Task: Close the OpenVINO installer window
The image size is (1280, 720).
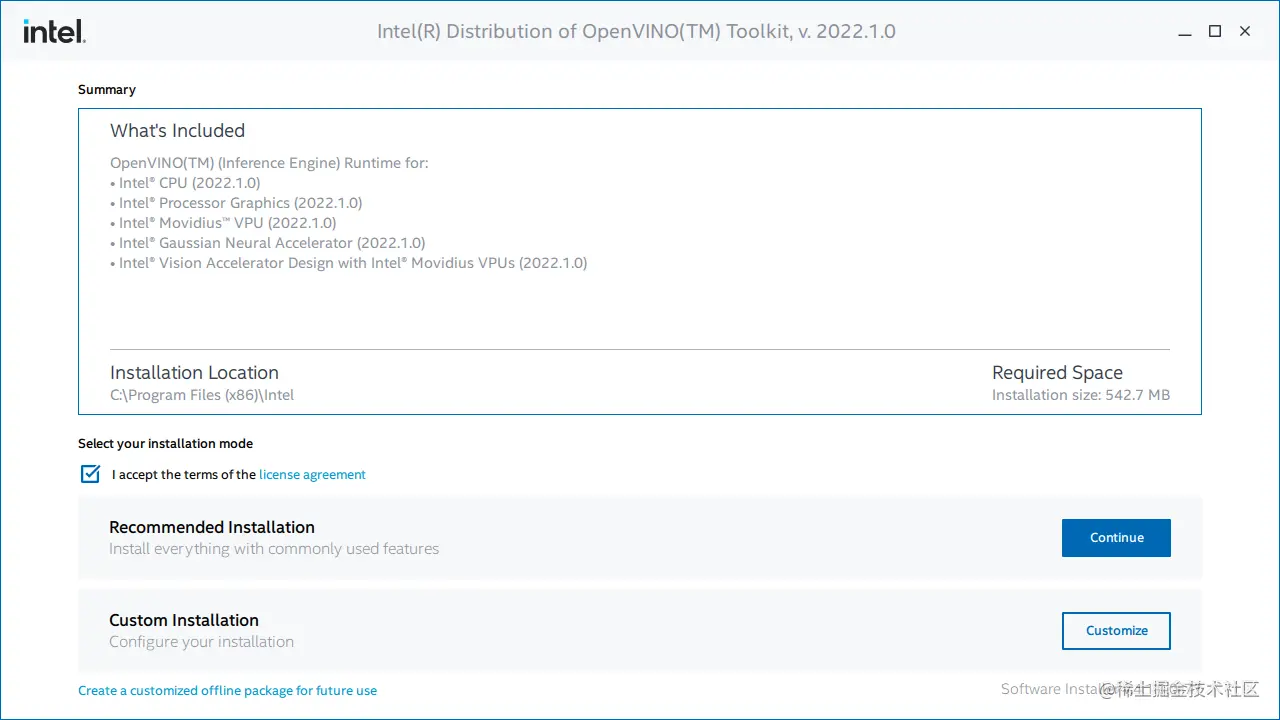Action: 1245,32
